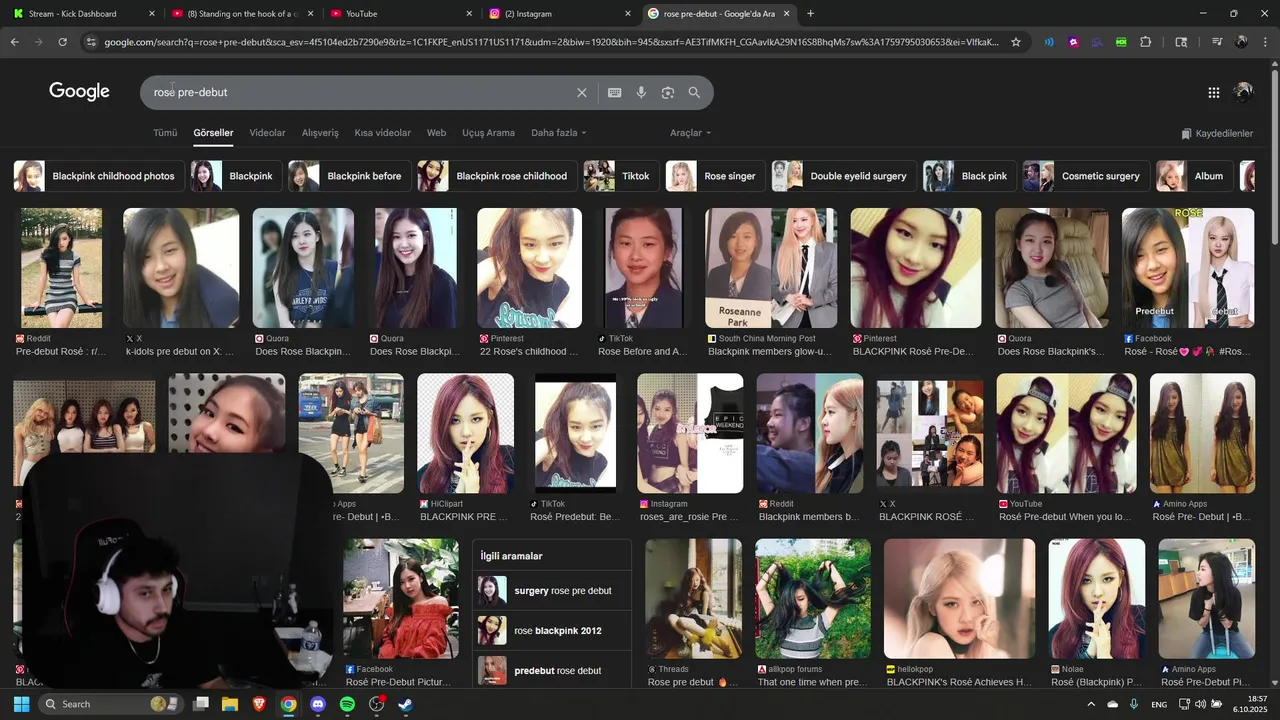This screenshot has height=720, width=1280.
Task: Open the media control music-note icon
Action: click(x=1216, y=42)
